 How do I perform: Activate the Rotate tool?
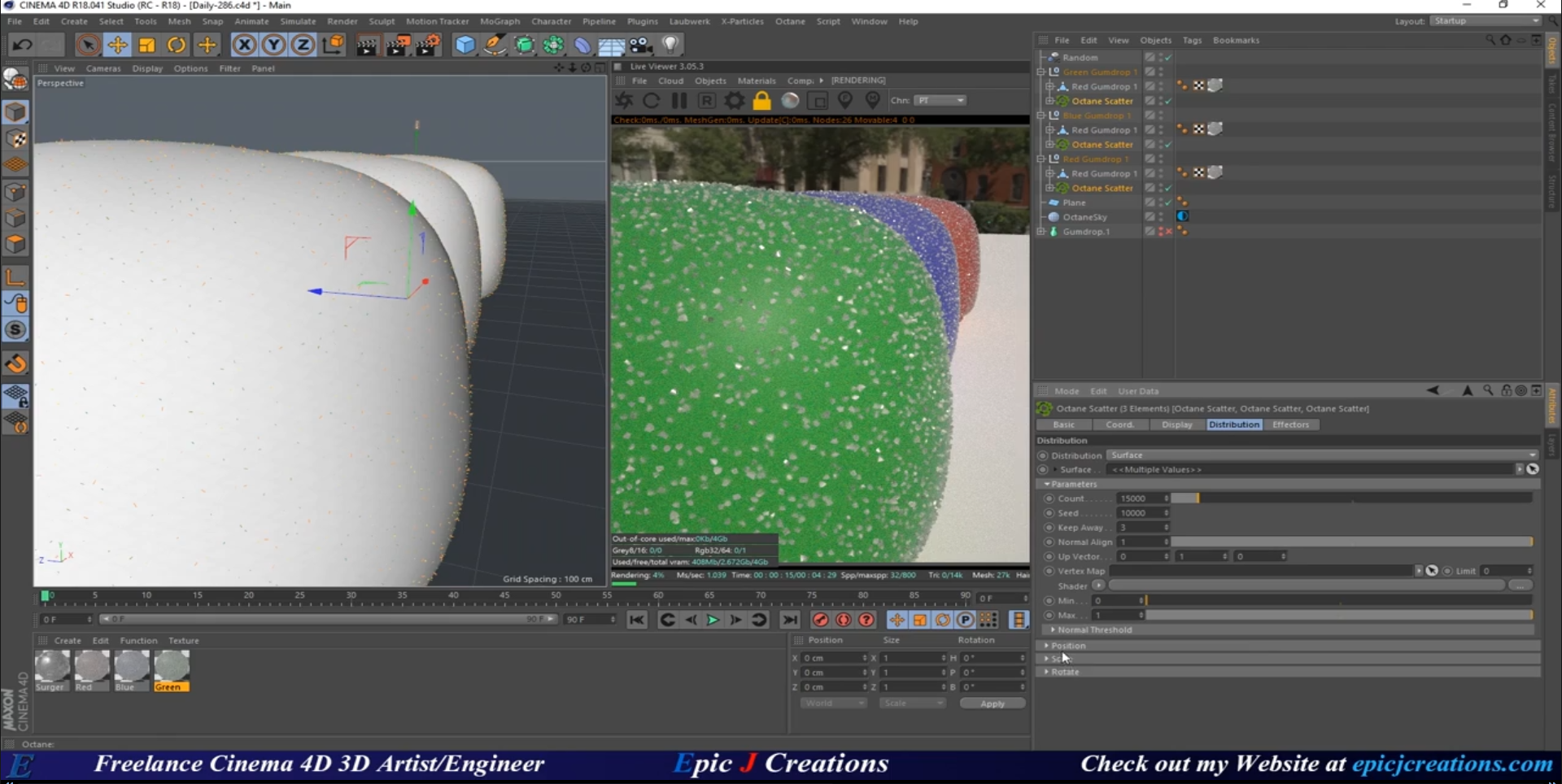(176, 45)
